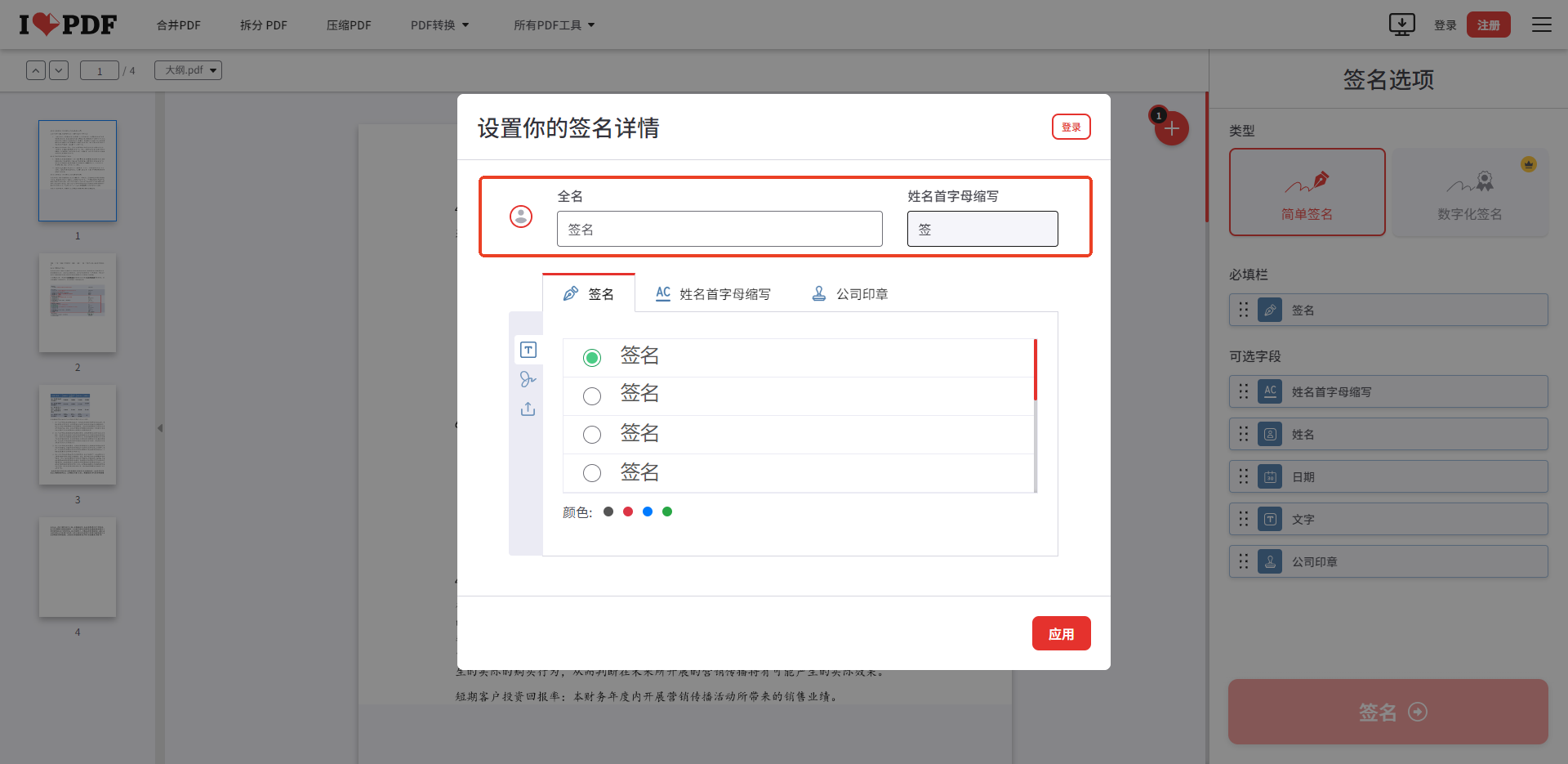The image size is (1568, 764).
Task: Click the 签名 pen field icon
Action: [x=1270, y=310]
